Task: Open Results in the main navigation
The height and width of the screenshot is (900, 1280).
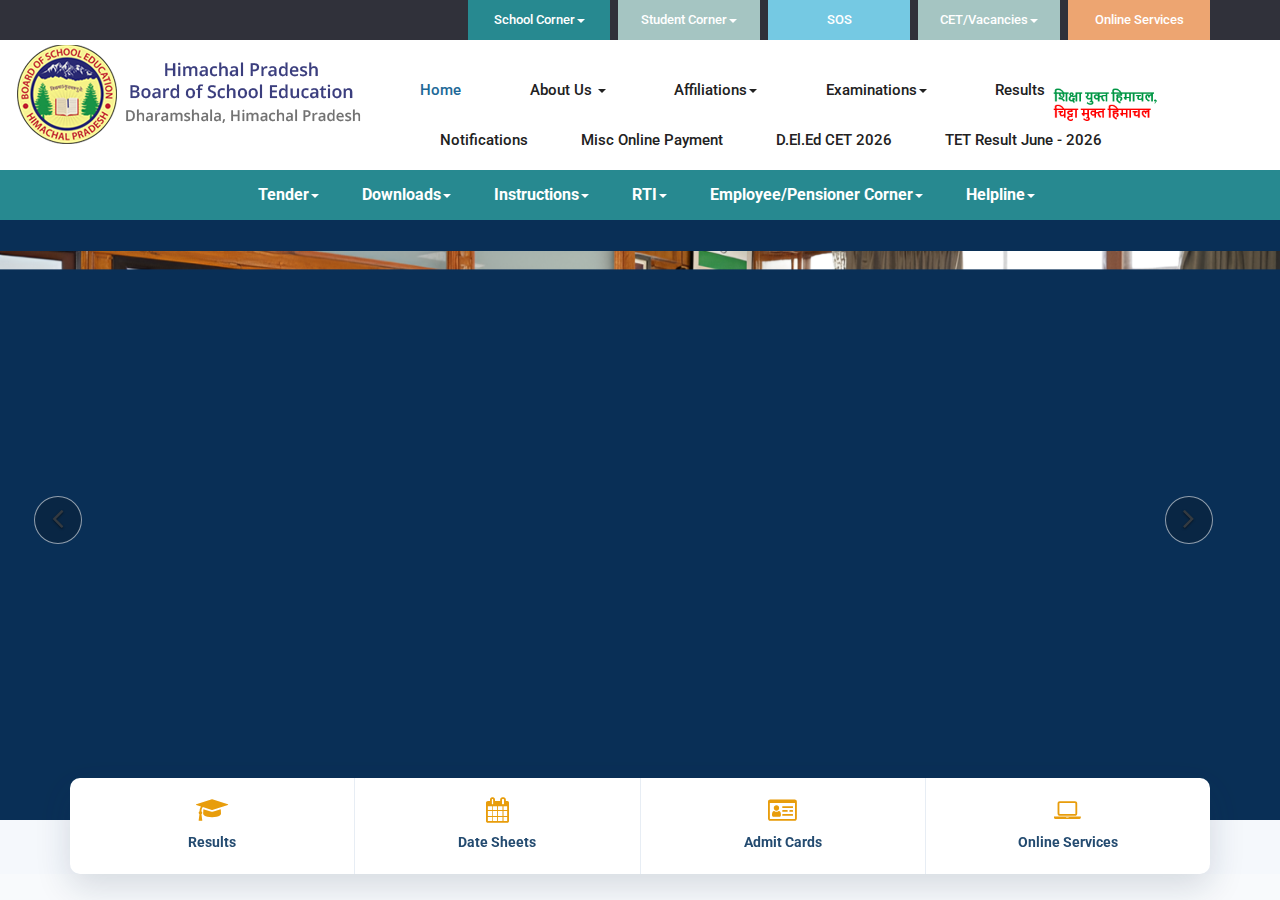Action: tap(1020, 90)
